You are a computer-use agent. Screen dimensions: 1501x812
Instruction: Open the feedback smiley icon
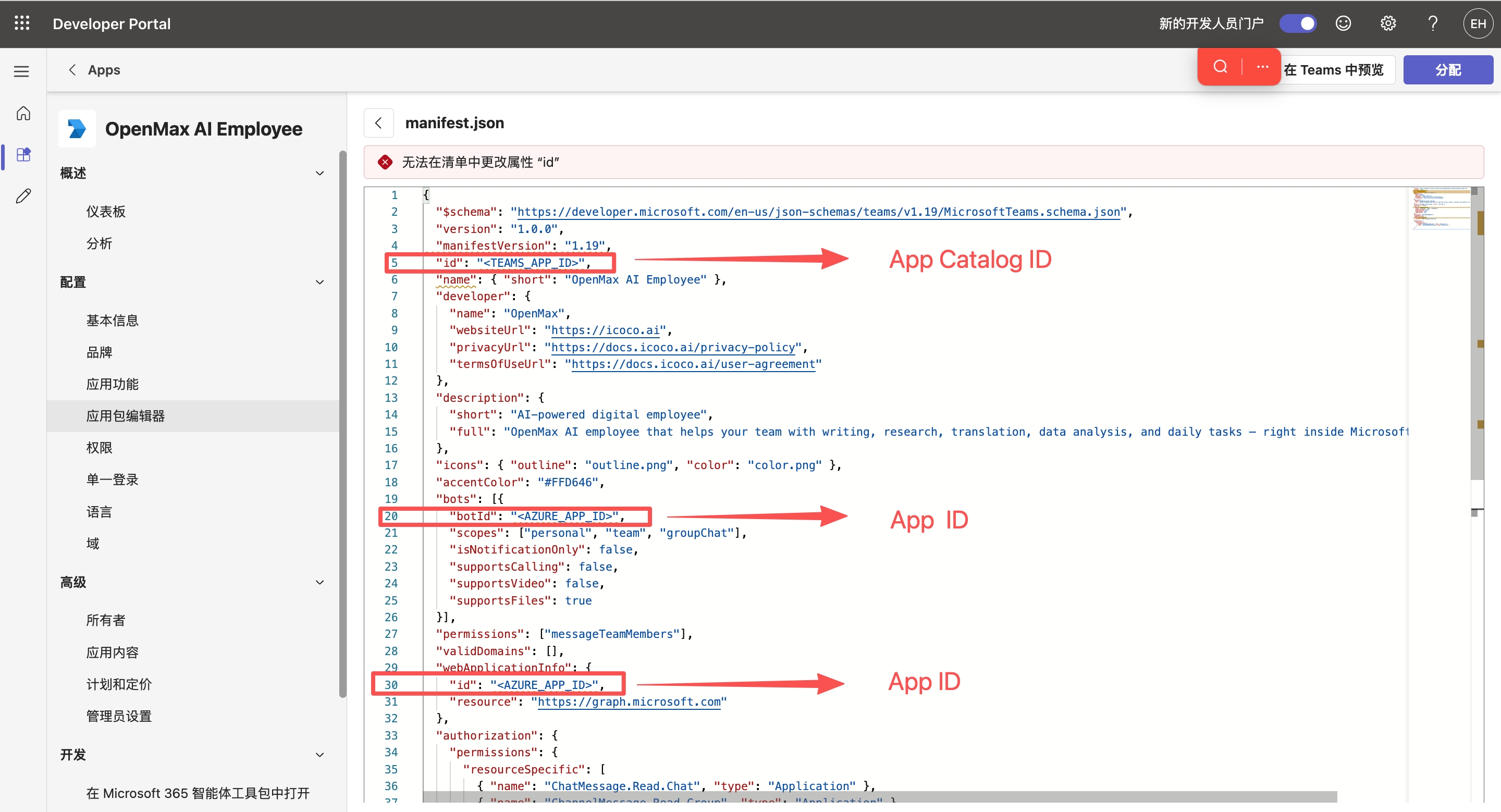[x=1343, y=23]
